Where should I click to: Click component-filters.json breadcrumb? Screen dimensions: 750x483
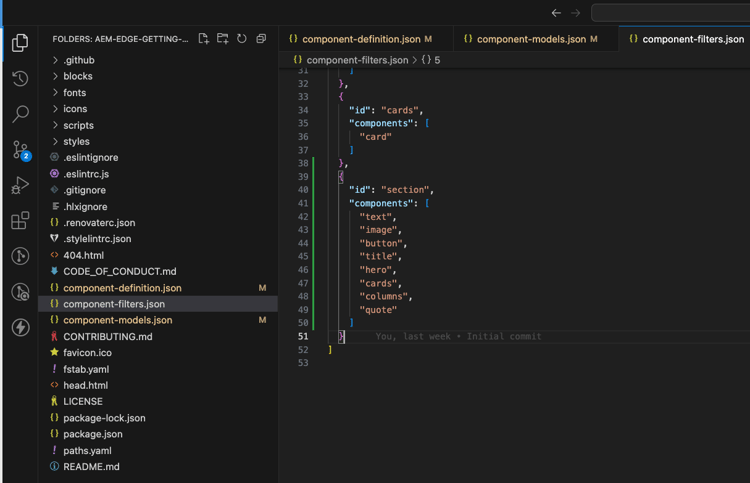pos(356,60)
